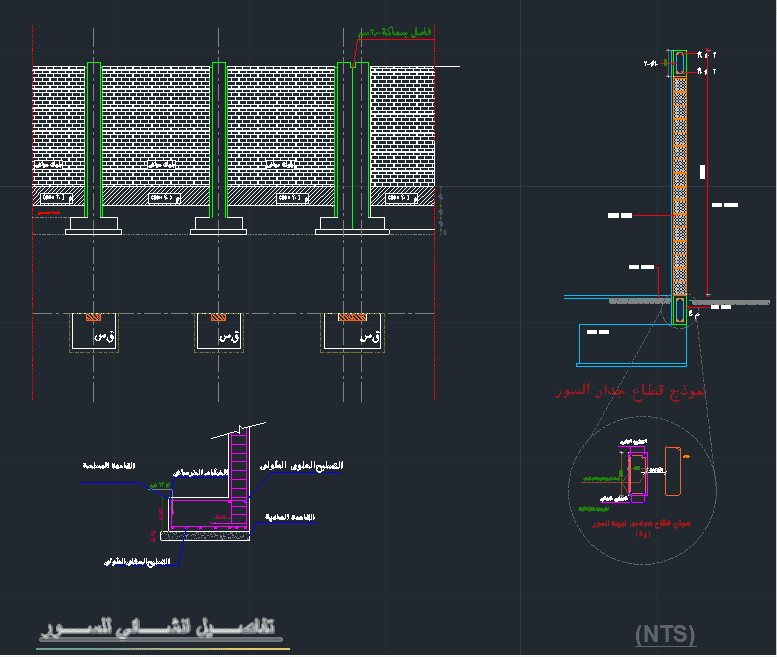Click the leftmost "ق.س" footing plan box
The image size is (777, 657).
(94, 332)
